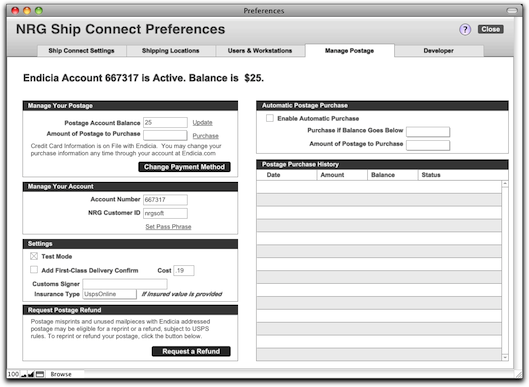Click the Date column header
Viewport: 529px width, 387px height.
click(287, 175)
